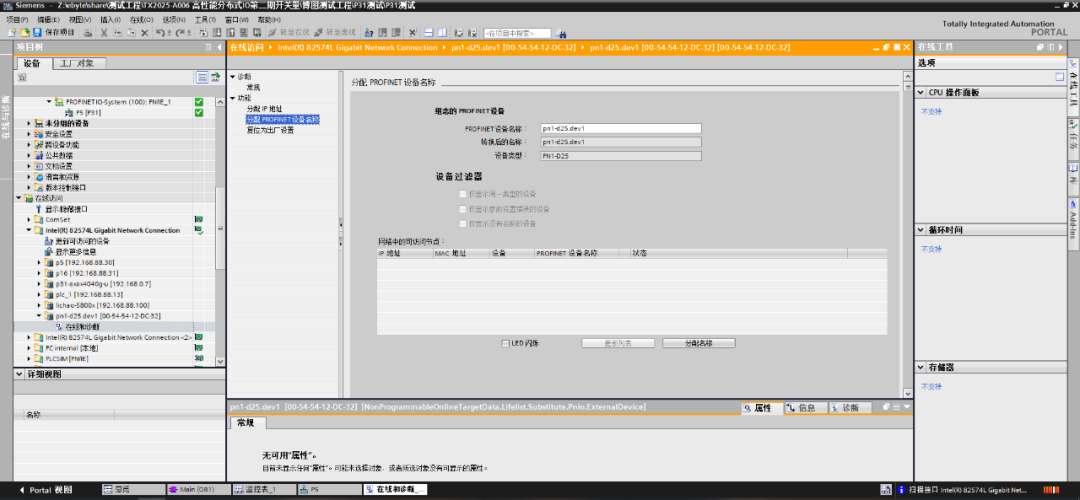
Task: Click the update accessible devices tree icon
Action: (x=49, y=241)
